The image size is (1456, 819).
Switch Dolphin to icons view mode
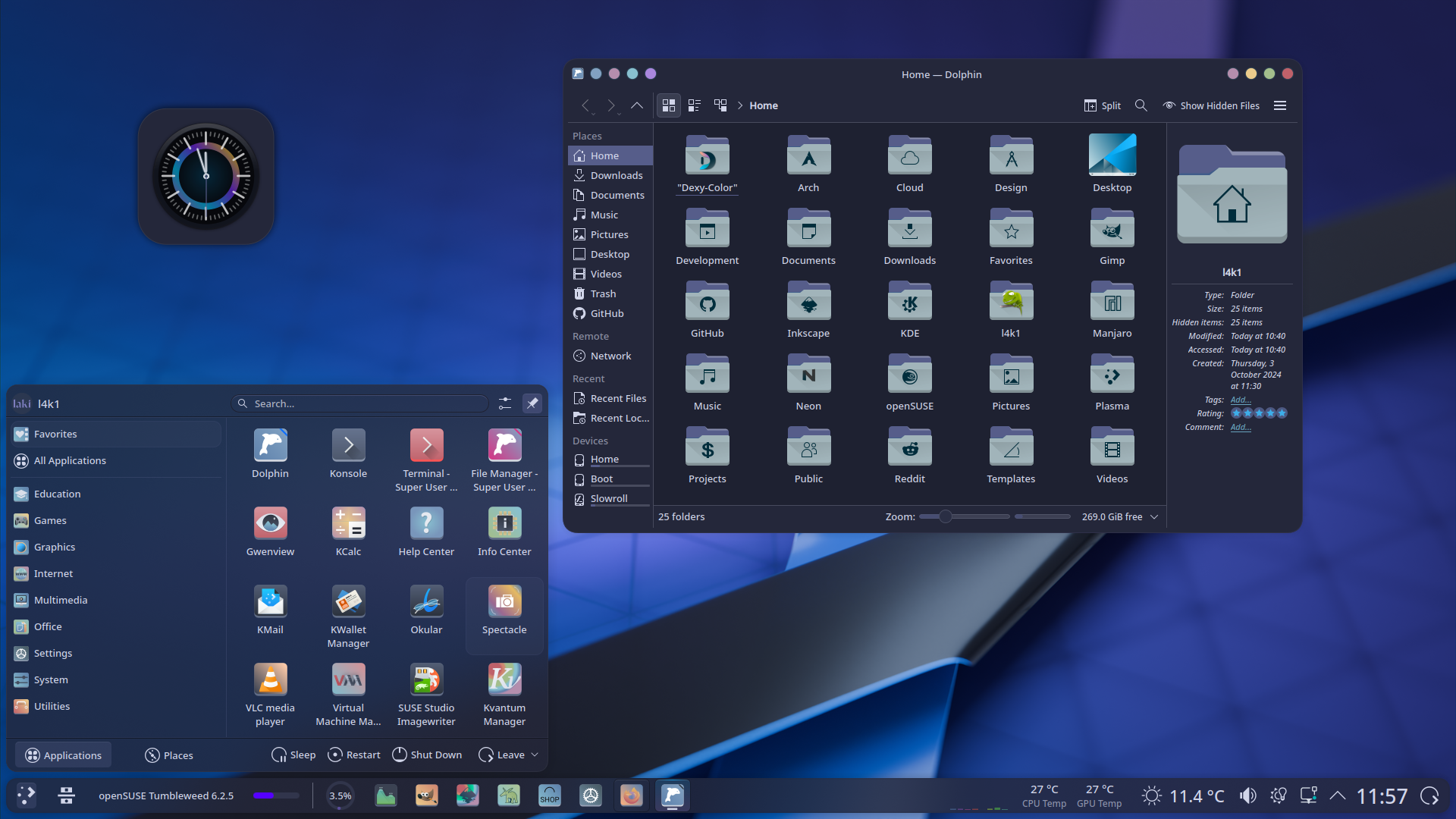(668, 105)
